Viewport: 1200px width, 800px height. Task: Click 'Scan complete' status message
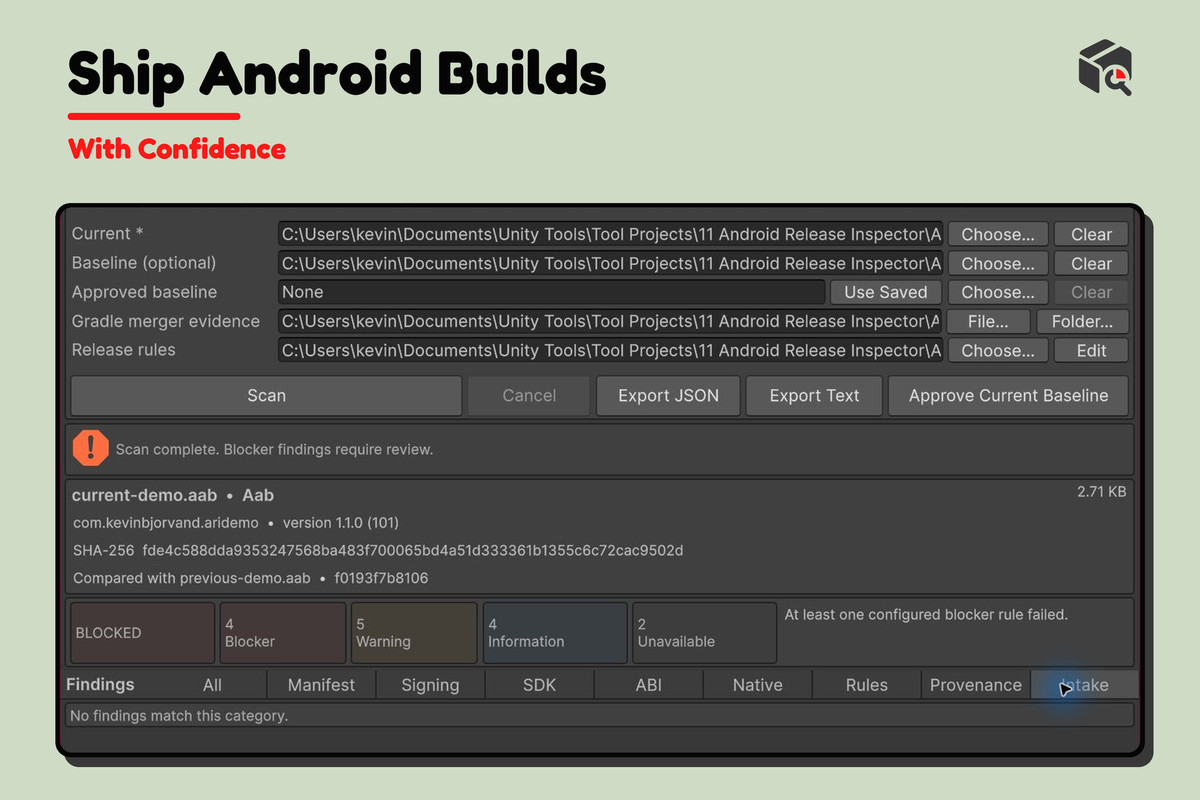[274, 450]
